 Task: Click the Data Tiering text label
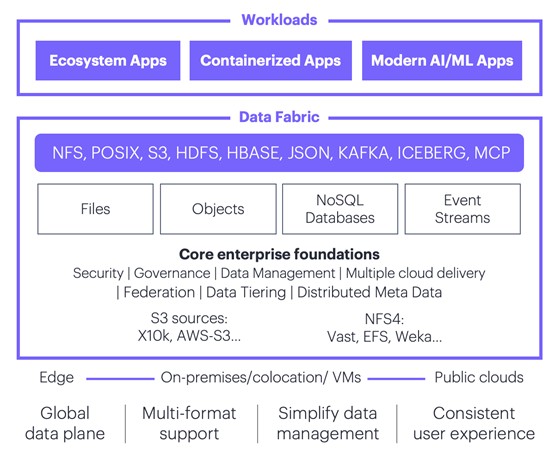(x=246, y=292)
